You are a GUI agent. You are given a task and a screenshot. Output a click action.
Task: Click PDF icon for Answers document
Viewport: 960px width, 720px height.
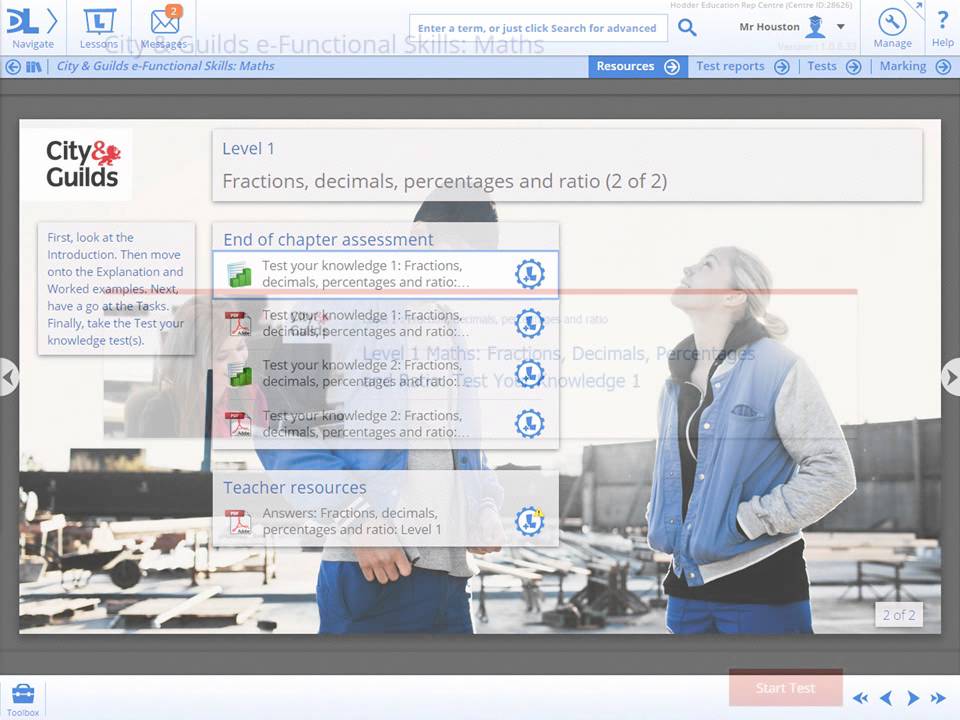click(238, 522)
